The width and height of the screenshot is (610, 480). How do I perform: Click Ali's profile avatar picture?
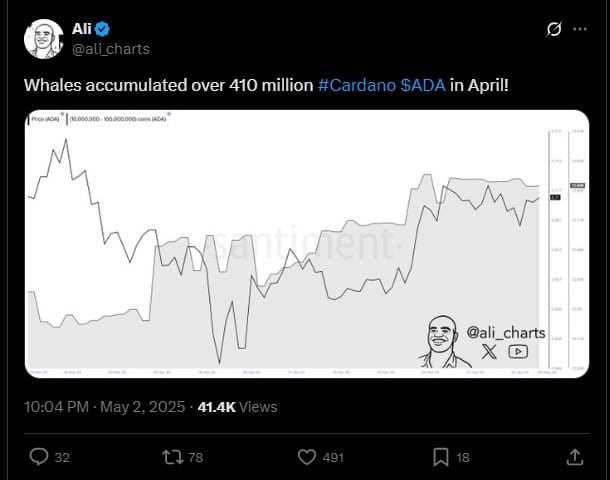pos(42,38)
